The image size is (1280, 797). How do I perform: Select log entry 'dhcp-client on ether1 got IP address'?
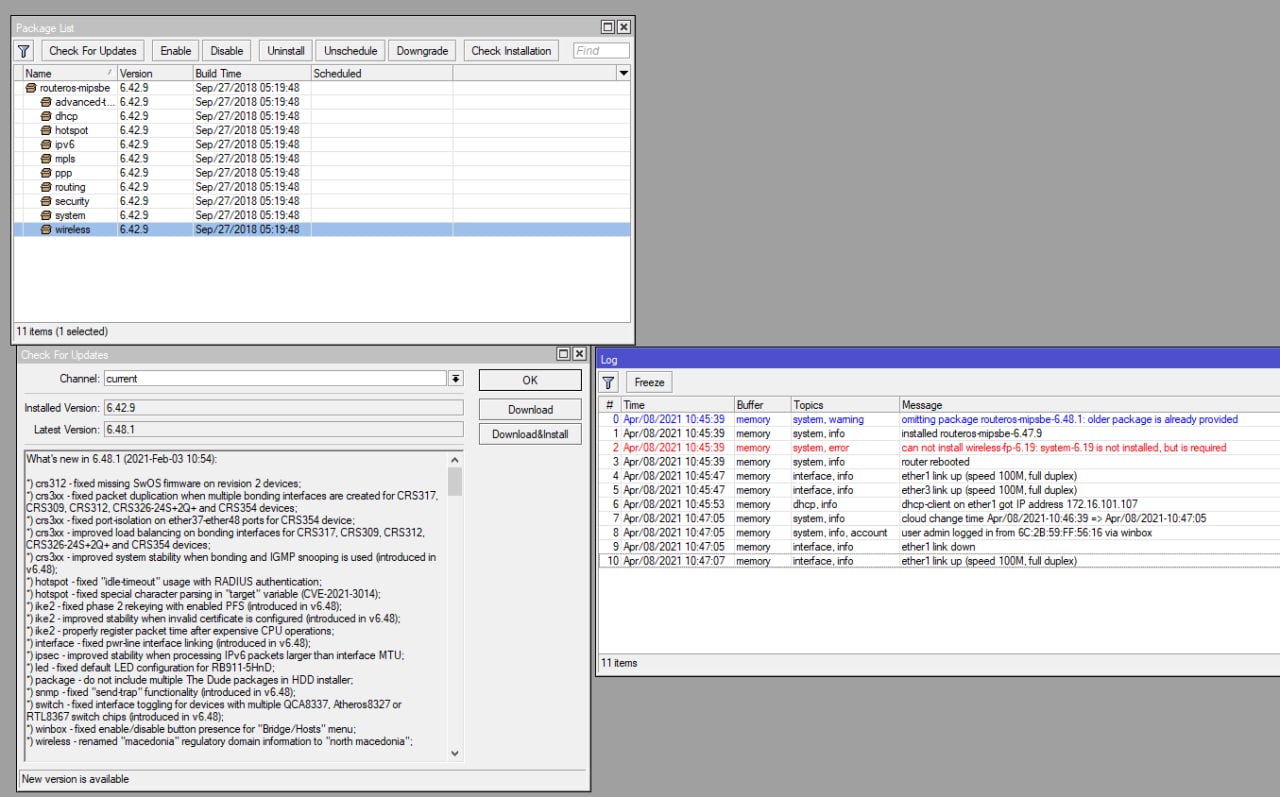(939, 505)
